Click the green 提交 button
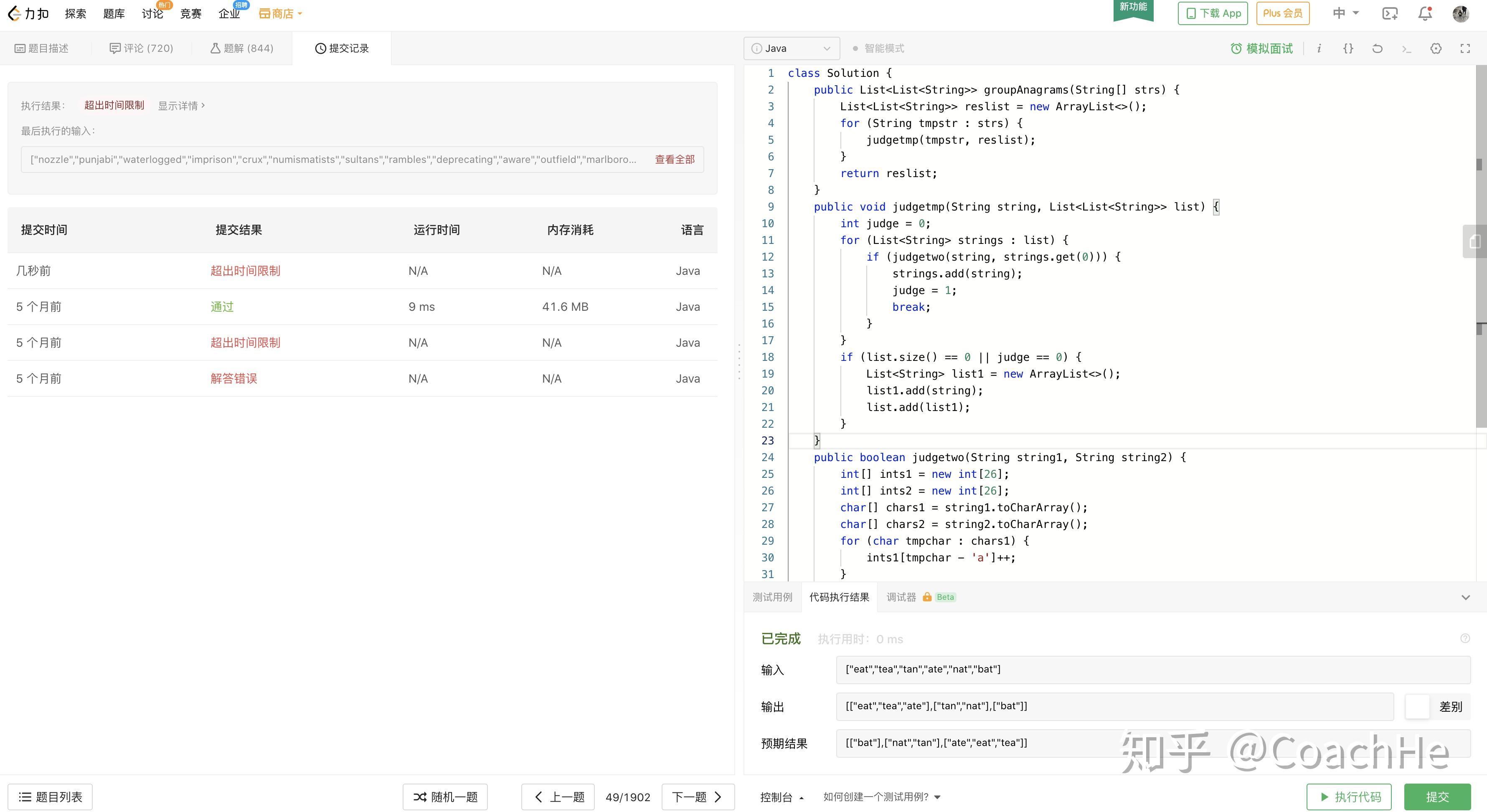 click(1437, 797)
